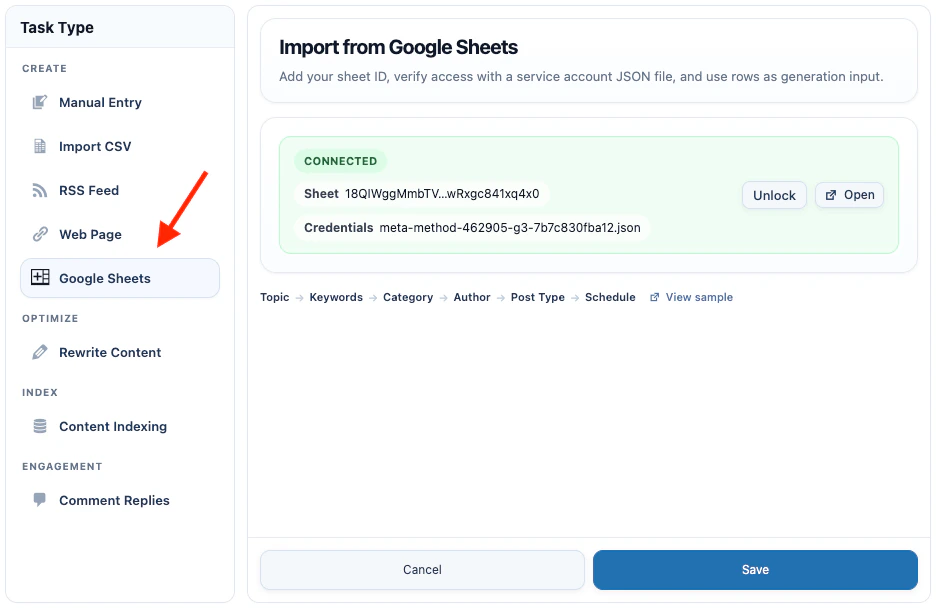Choose Import CSV from the sidebar
The height and width of the screenshot is (614, 936).
(x=120, y=146)
